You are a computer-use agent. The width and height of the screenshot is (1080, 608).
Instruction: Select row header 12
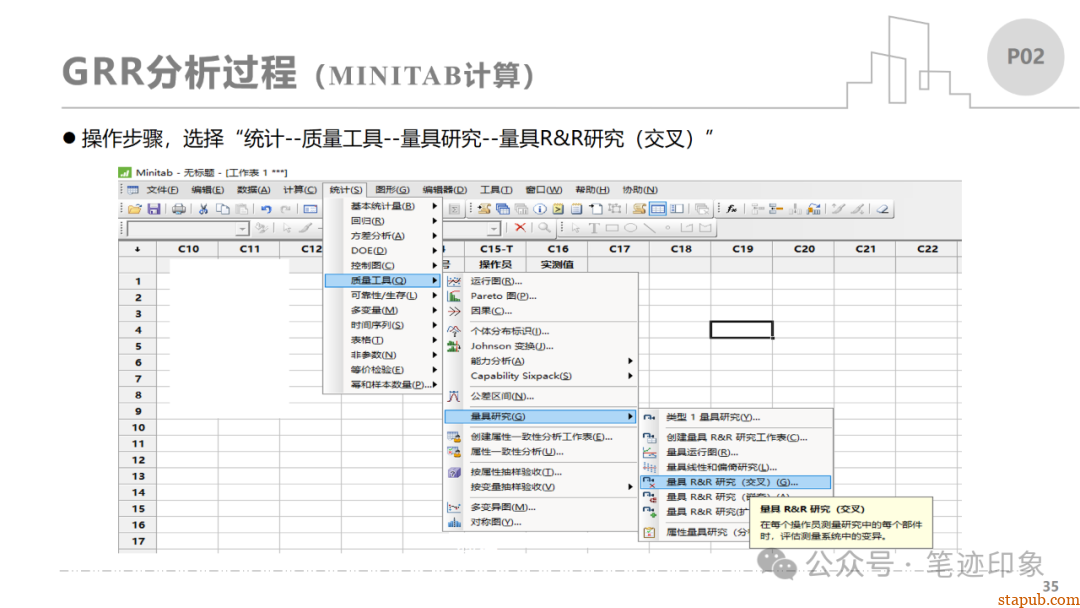click(x=138, y=460)
